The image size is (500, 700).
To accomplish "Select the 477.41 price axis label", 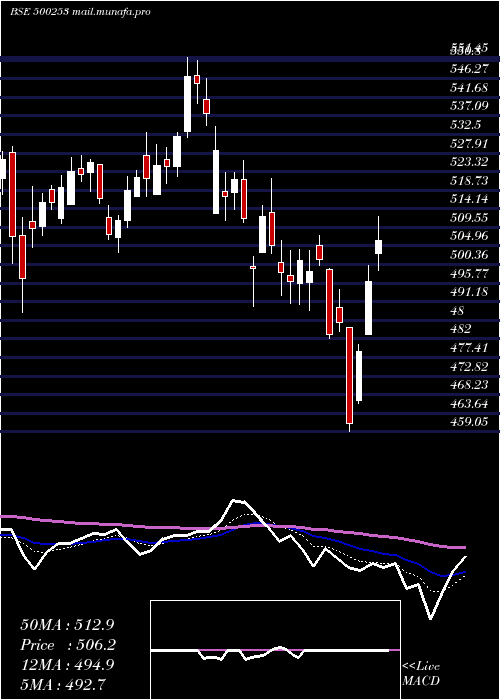I will tap(469, 348).
